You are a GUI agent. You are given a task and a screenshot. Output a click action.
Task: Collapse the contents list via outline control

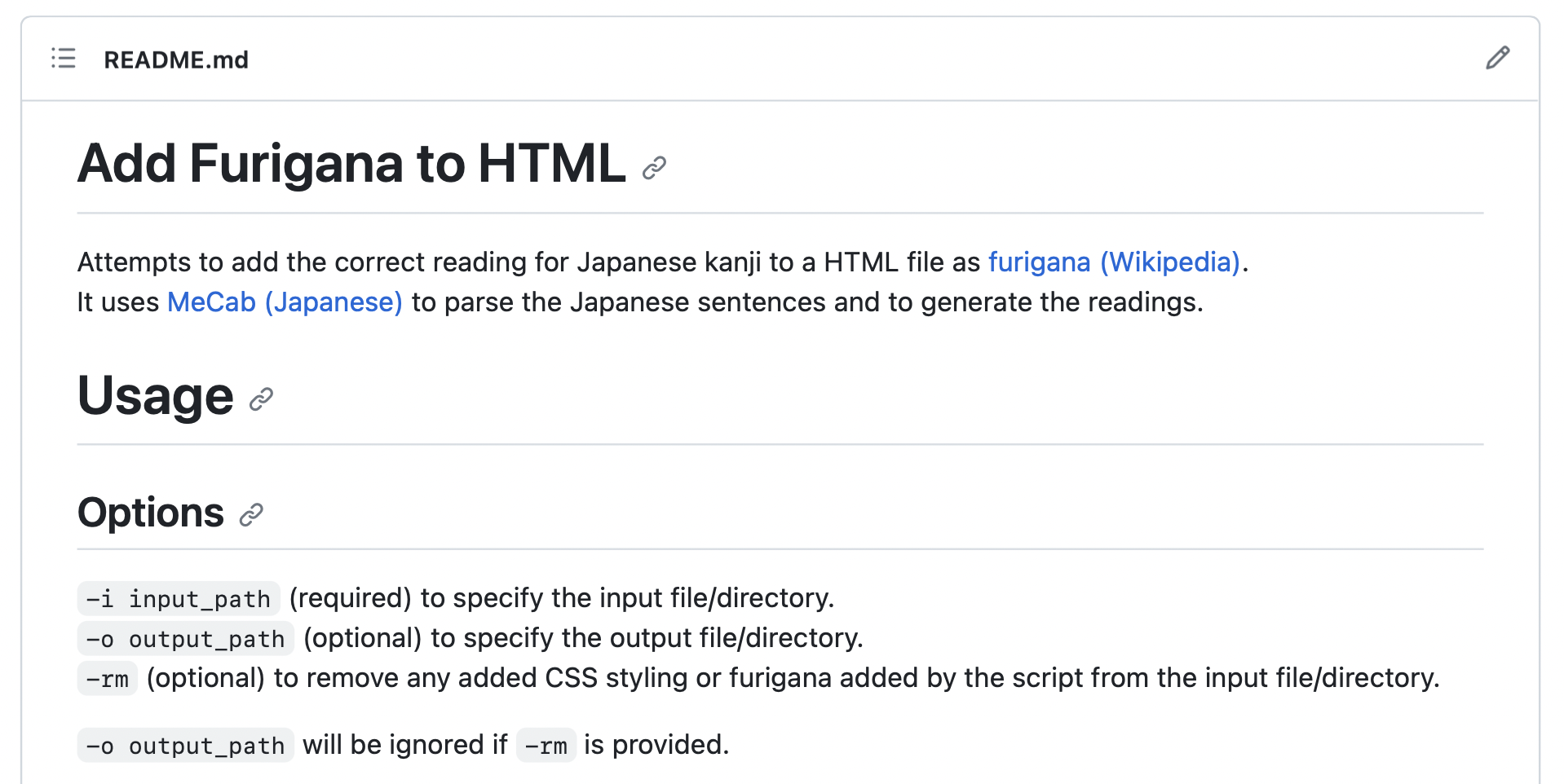pos(63,59)
